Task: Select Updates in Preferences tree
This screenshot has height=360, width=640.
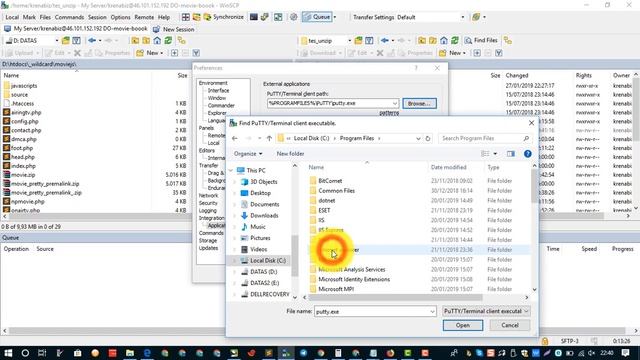Action: click(208, 248)
